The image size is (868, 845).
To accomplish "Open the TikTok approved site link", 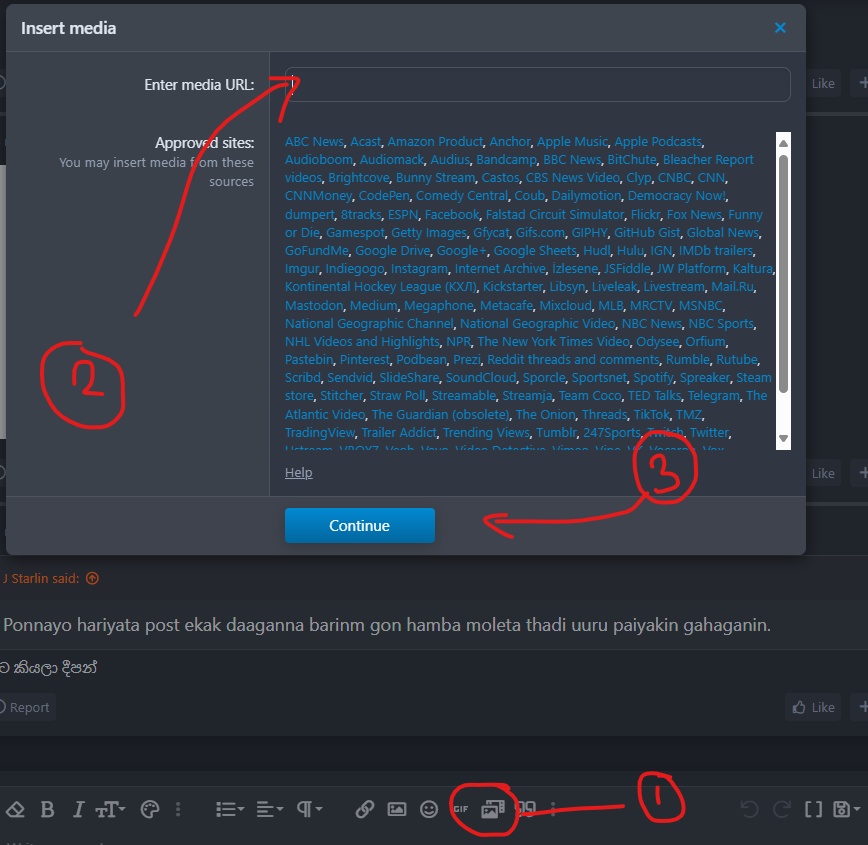I will tap(652, 415).
